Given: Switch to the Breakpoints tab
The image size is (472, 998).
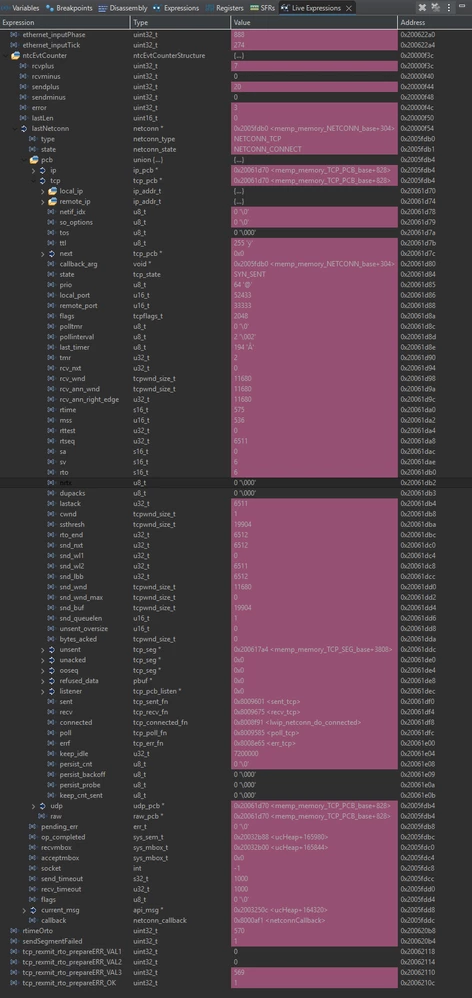Looking at the screenshot, I should coord(69,8).
